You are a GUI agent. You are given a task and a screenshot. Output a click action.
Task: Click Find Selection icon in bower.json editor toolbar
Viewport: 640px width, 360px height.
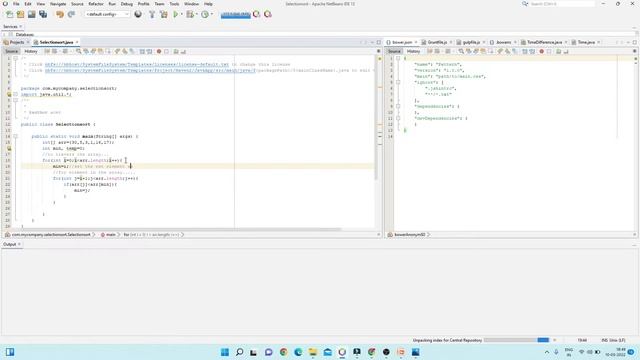coord(461,51)
